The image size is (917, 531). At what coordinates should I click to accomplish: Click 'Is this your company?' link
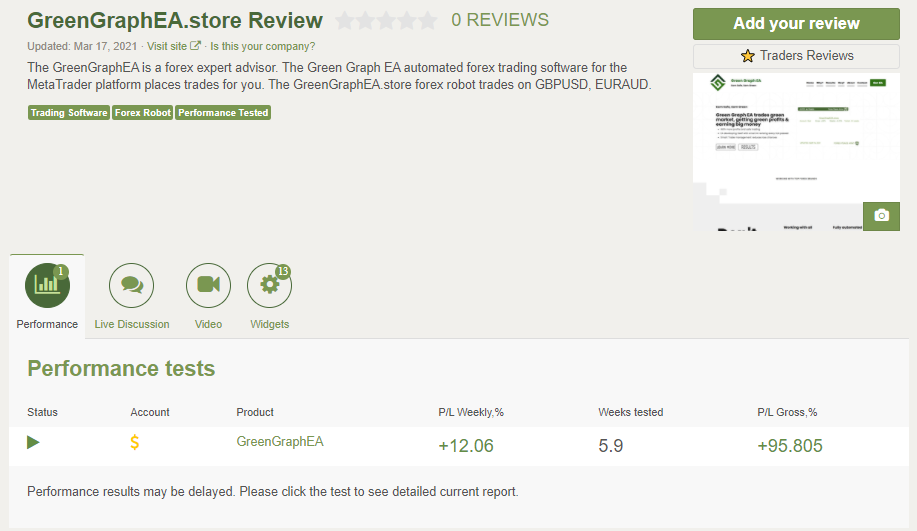click(263, 46)
